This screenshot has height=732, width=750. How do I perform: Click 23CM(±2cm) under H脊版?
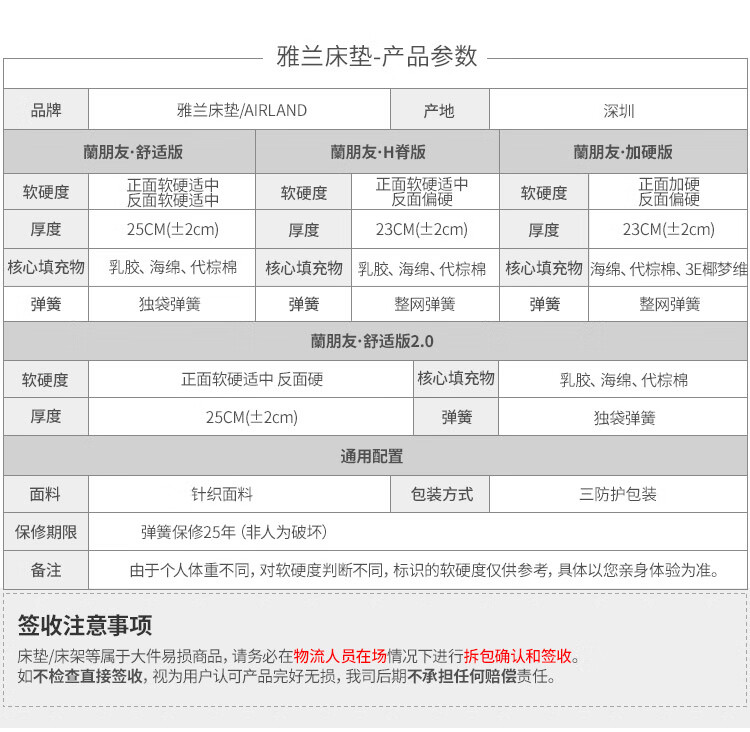pos(421,229)
